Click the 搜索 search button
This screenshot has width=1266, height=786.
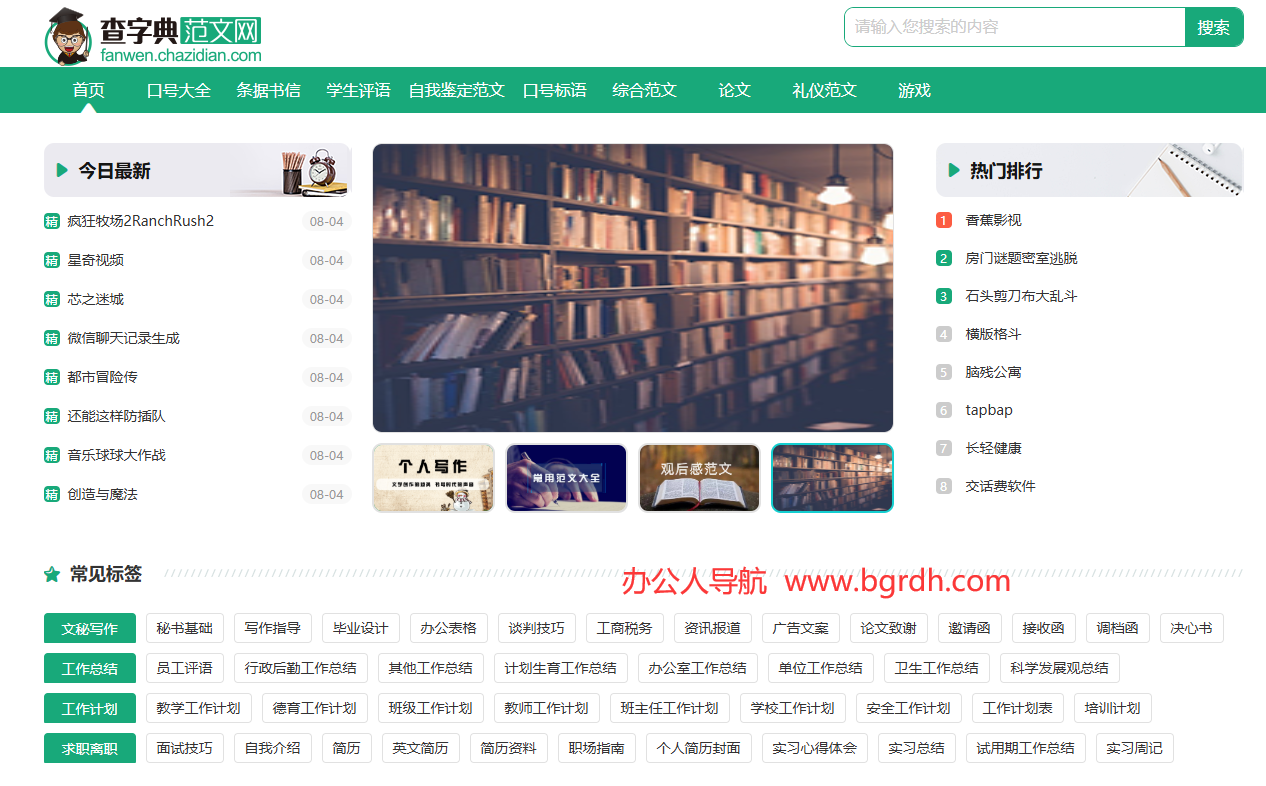point(1214,27)
